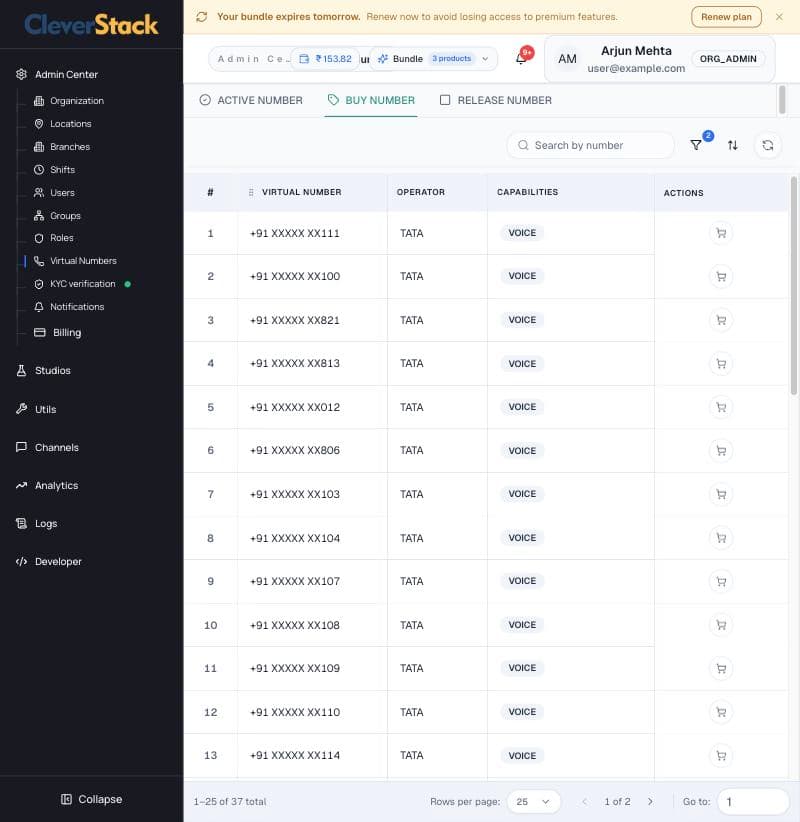Click cart icon for number ending XX104

tap(721, 538)
